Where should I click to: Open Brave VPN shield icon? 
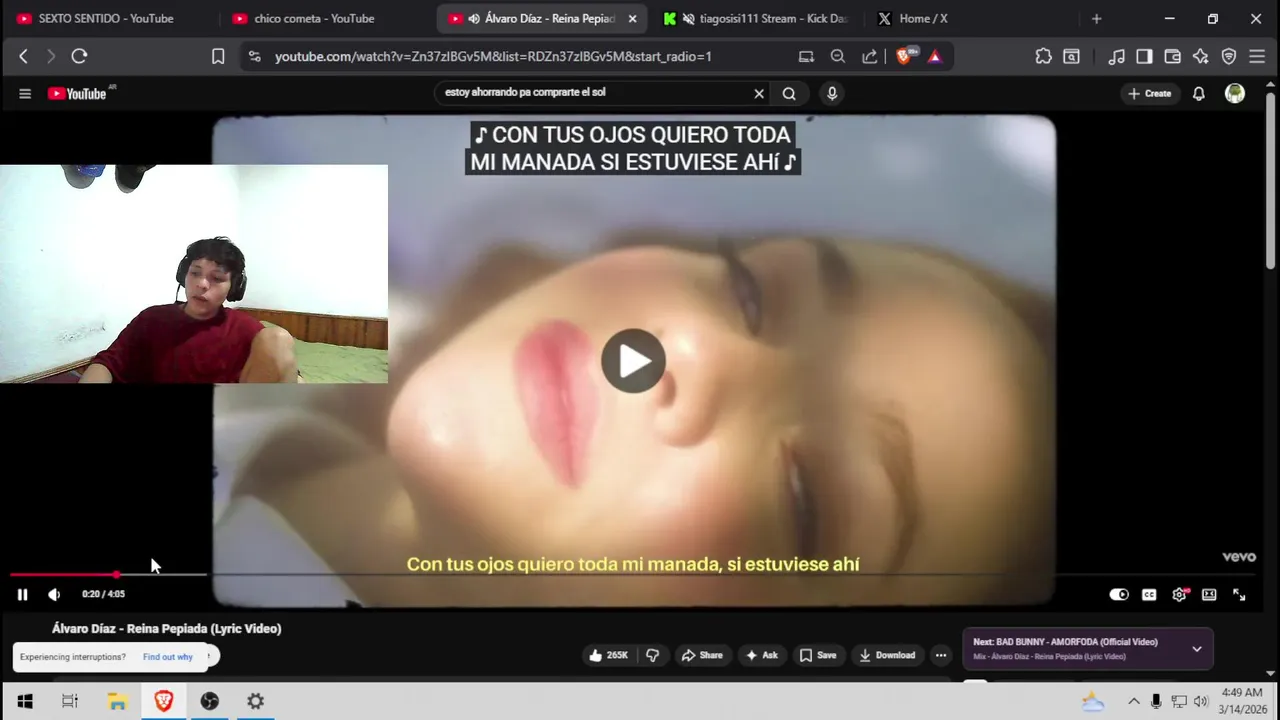1229,57
